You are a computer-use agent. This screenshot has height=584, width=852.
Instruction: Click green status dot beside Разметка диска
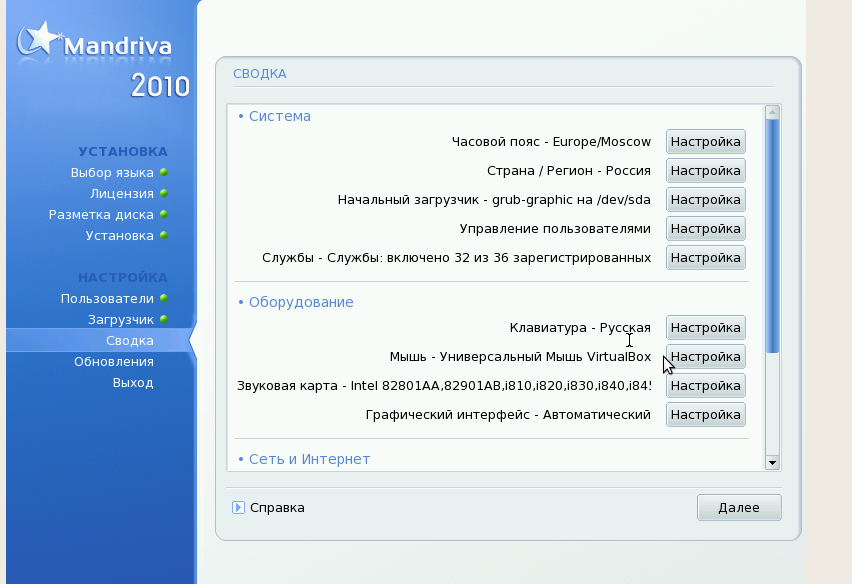click(x=164, y=215)
